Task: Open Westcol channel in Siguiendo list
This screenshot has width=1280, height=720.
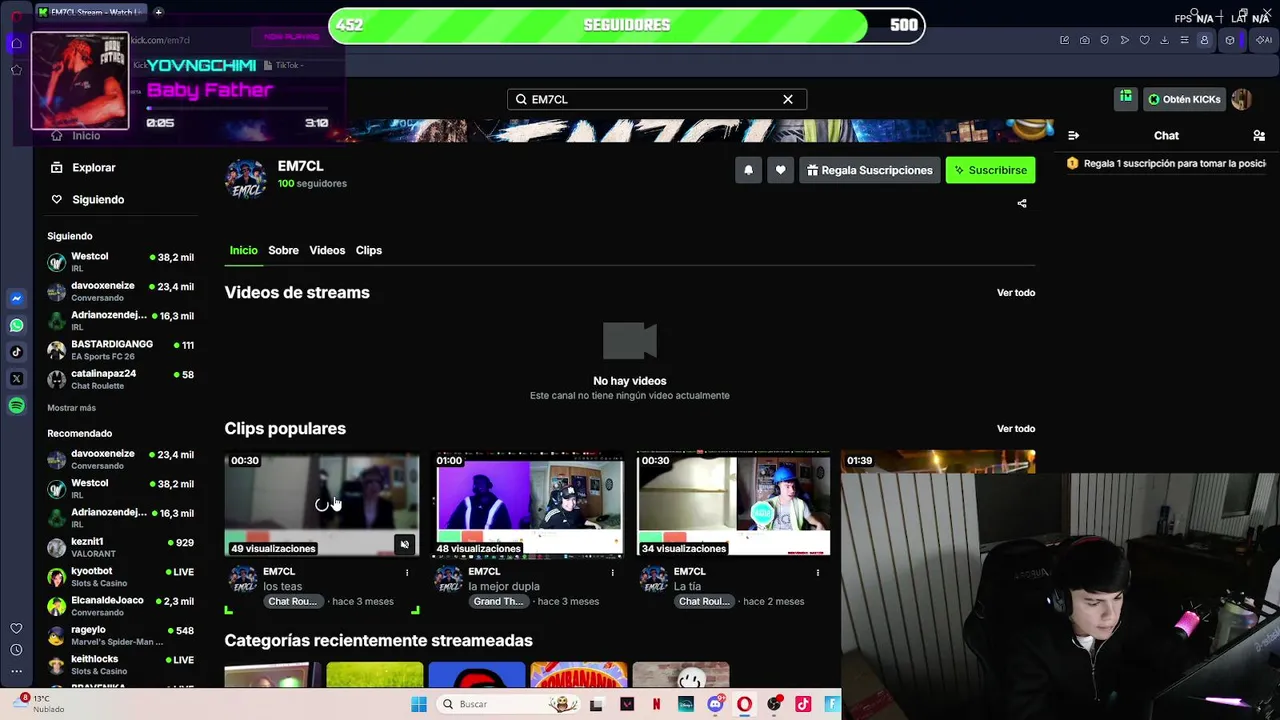Action: click(x=120, y=262)
